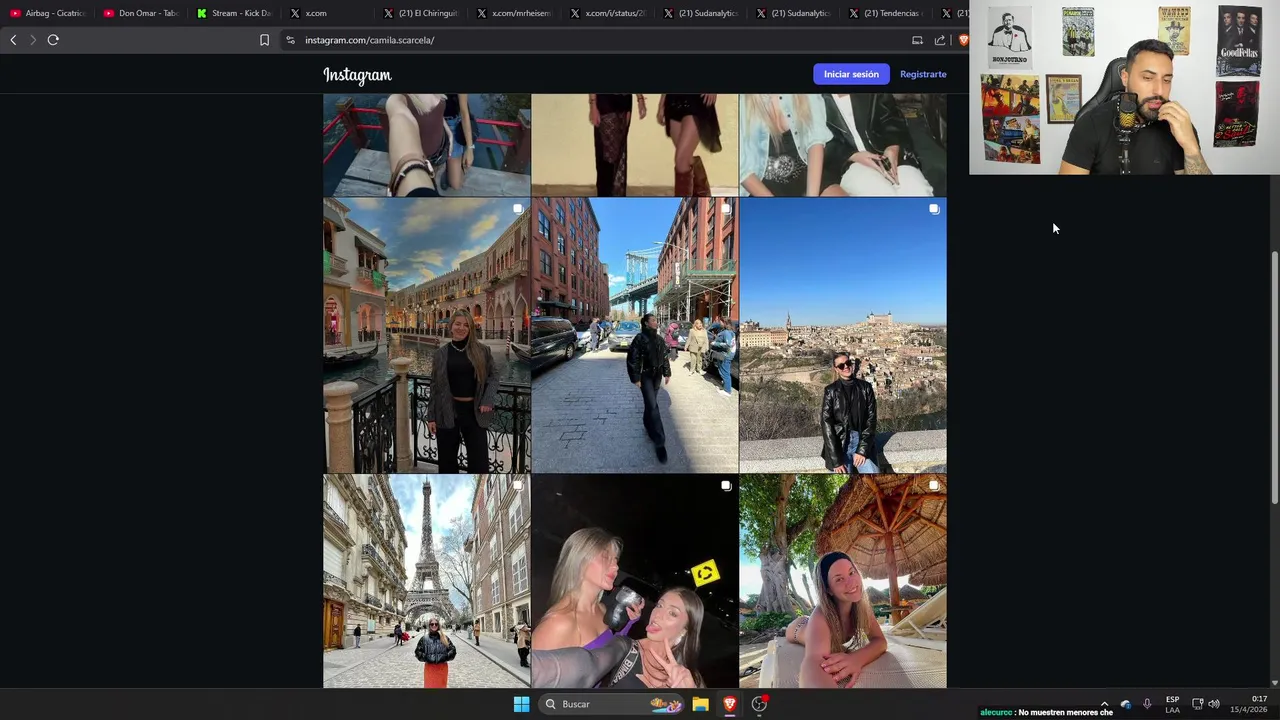The width and height of the screenshot is (1280, 720).
Task: Click the Registrarte link
Action: pos(923,74)
